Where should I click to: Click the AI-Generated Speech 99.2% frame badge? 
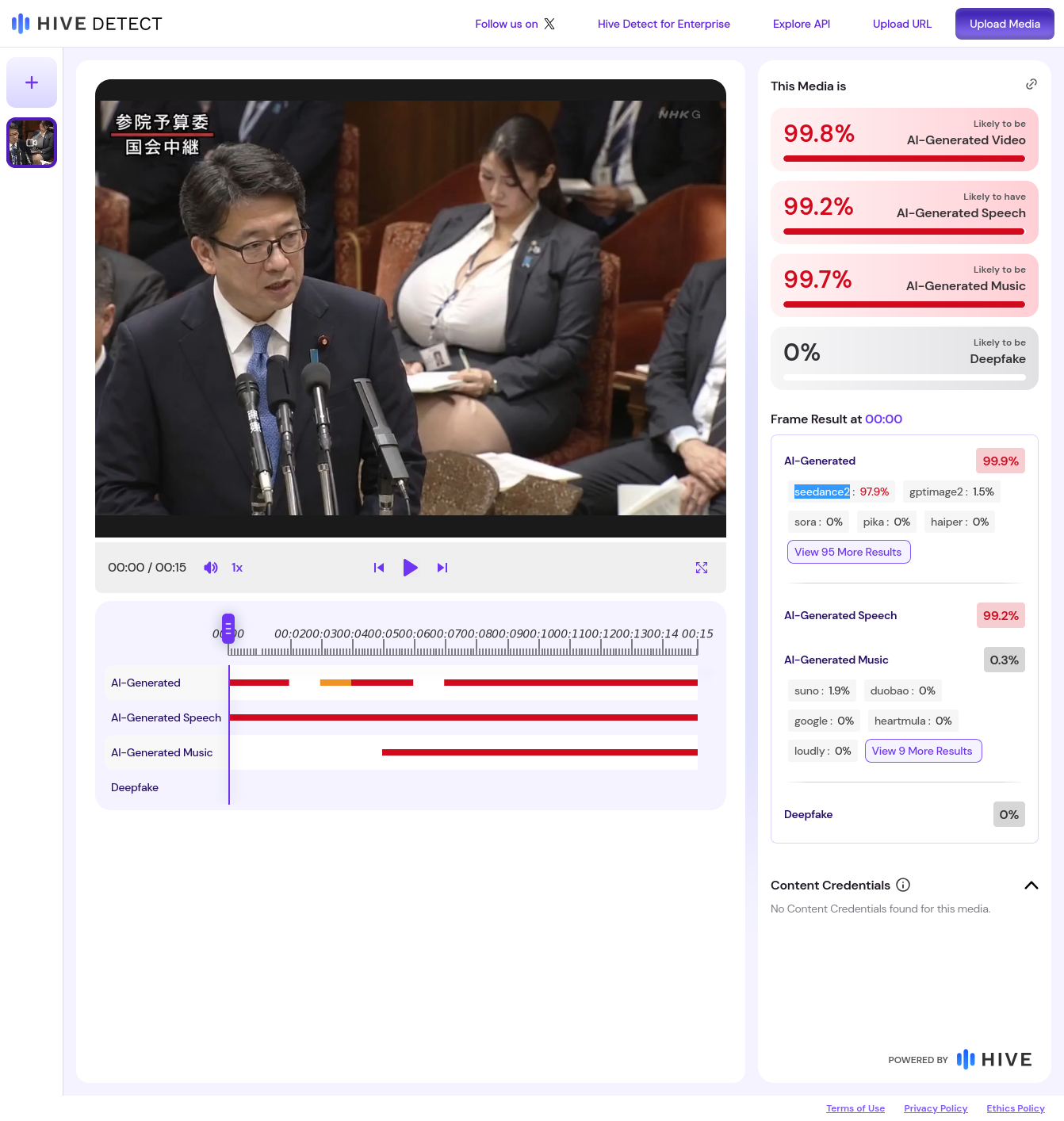point(1001,615)
